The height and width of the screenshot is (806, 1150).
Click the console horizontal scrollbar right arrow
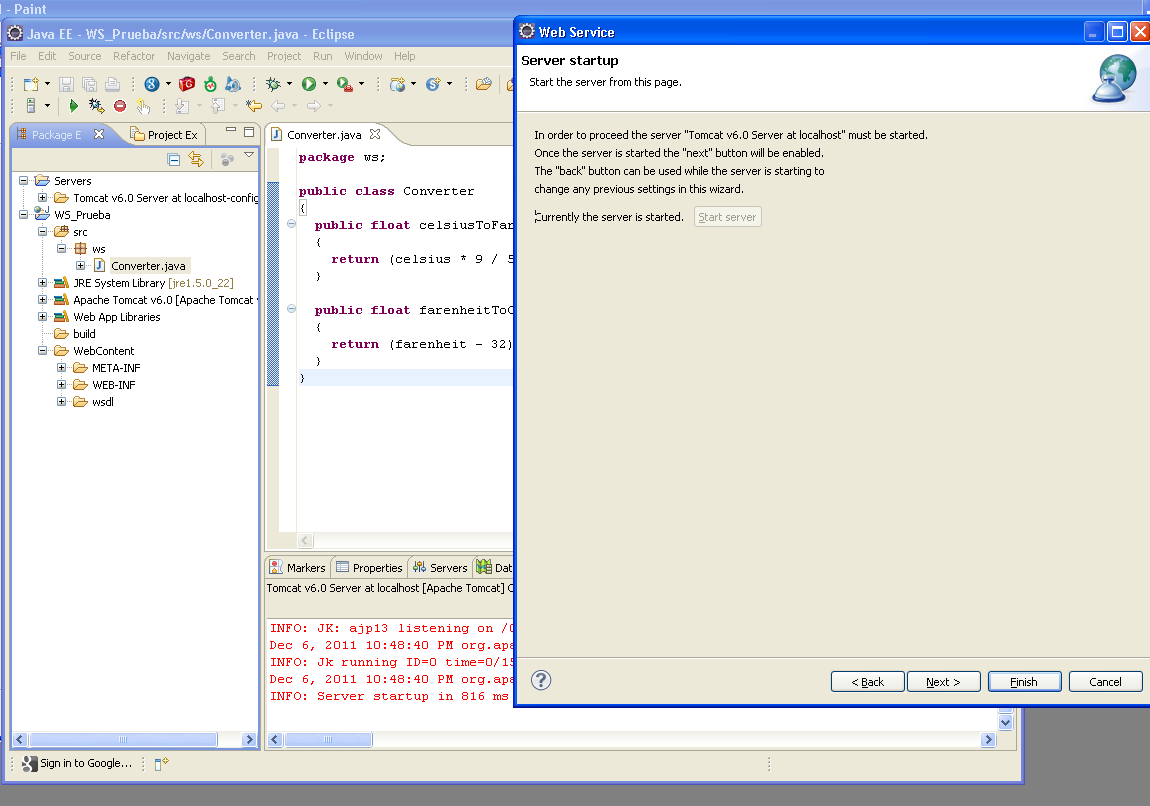click(988, 739)
